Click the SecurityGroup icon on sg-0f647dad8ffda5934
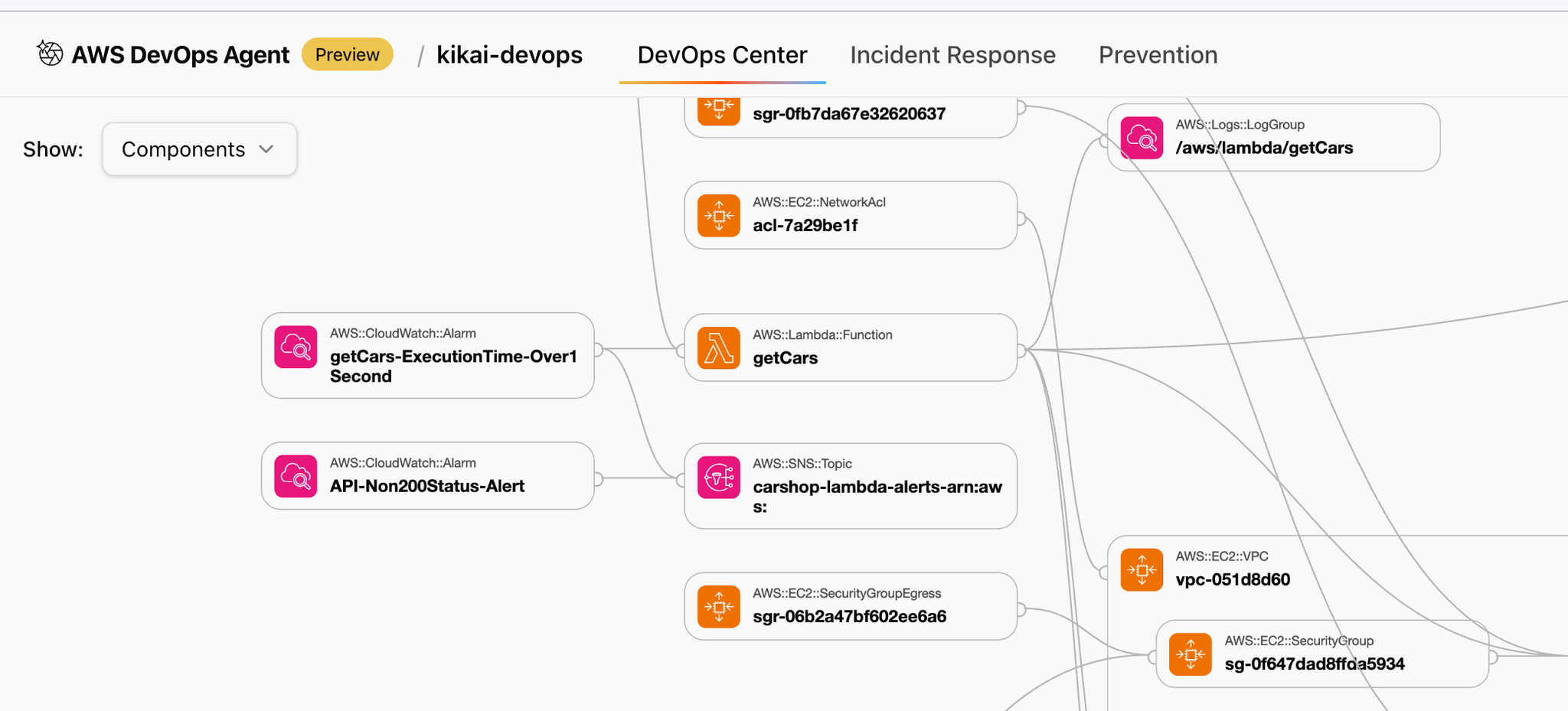 [1191, 654]
